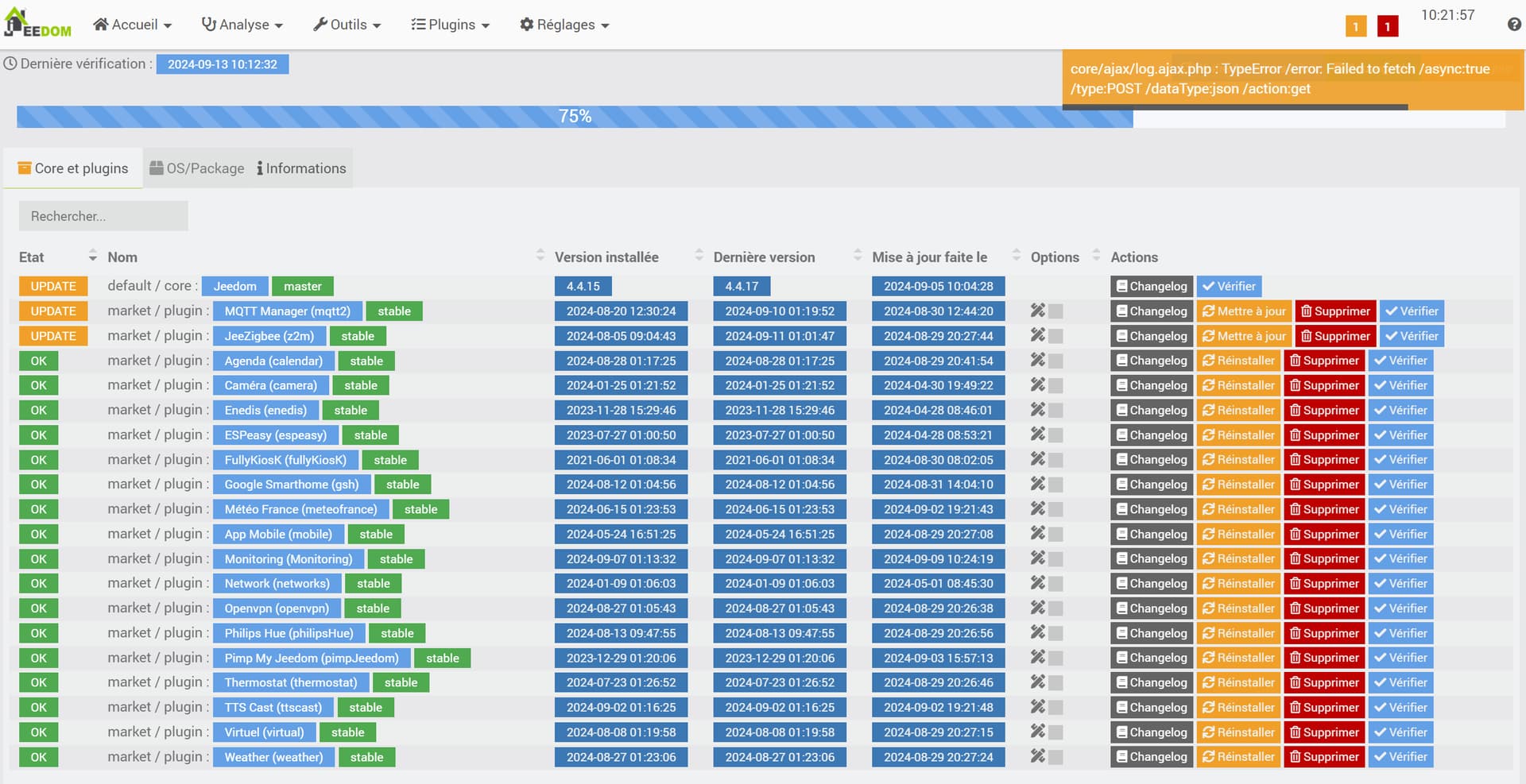Viewport: 1526px width, 784px height.
Task: Click the red error counter badge
Action: [x=1387, y=26]
